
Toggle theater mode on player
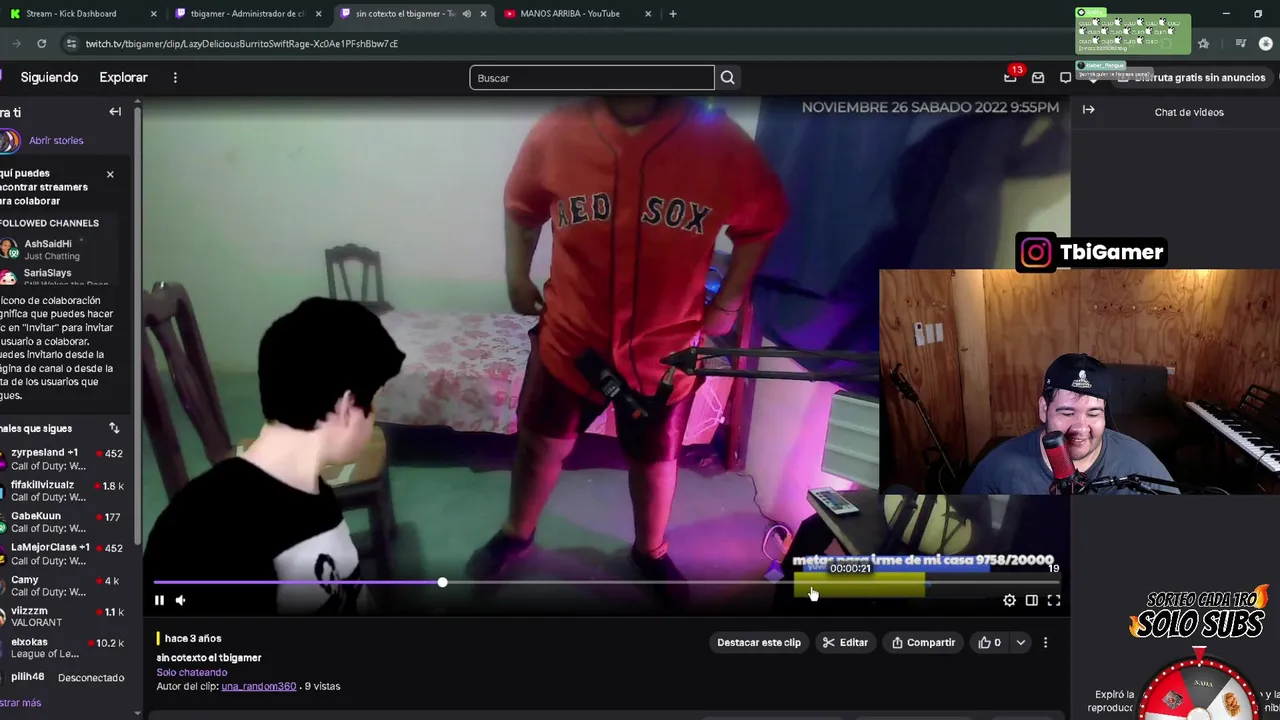point(1031,600)
